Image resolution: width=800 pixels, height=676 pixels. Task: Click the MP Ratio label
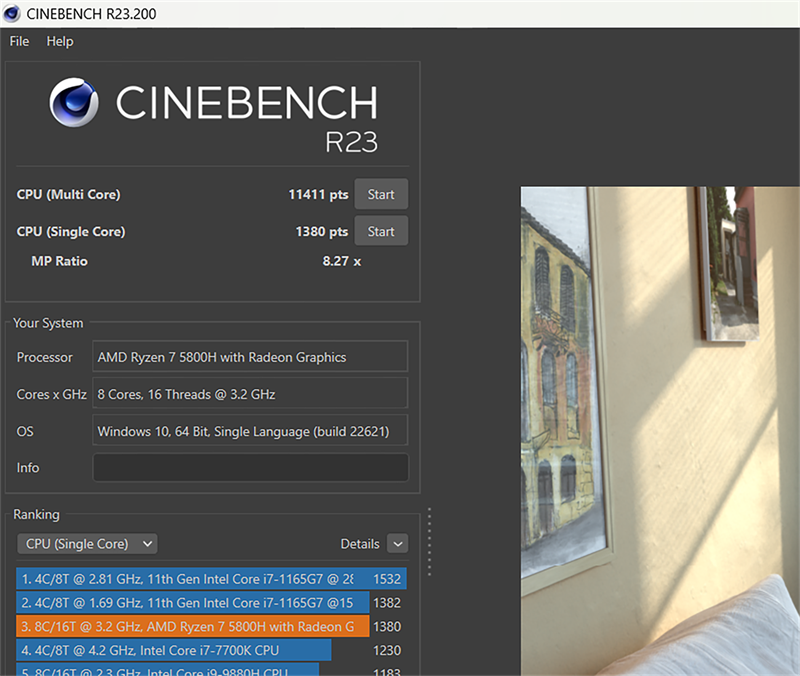pyautogui.click(x=59, y=261)
